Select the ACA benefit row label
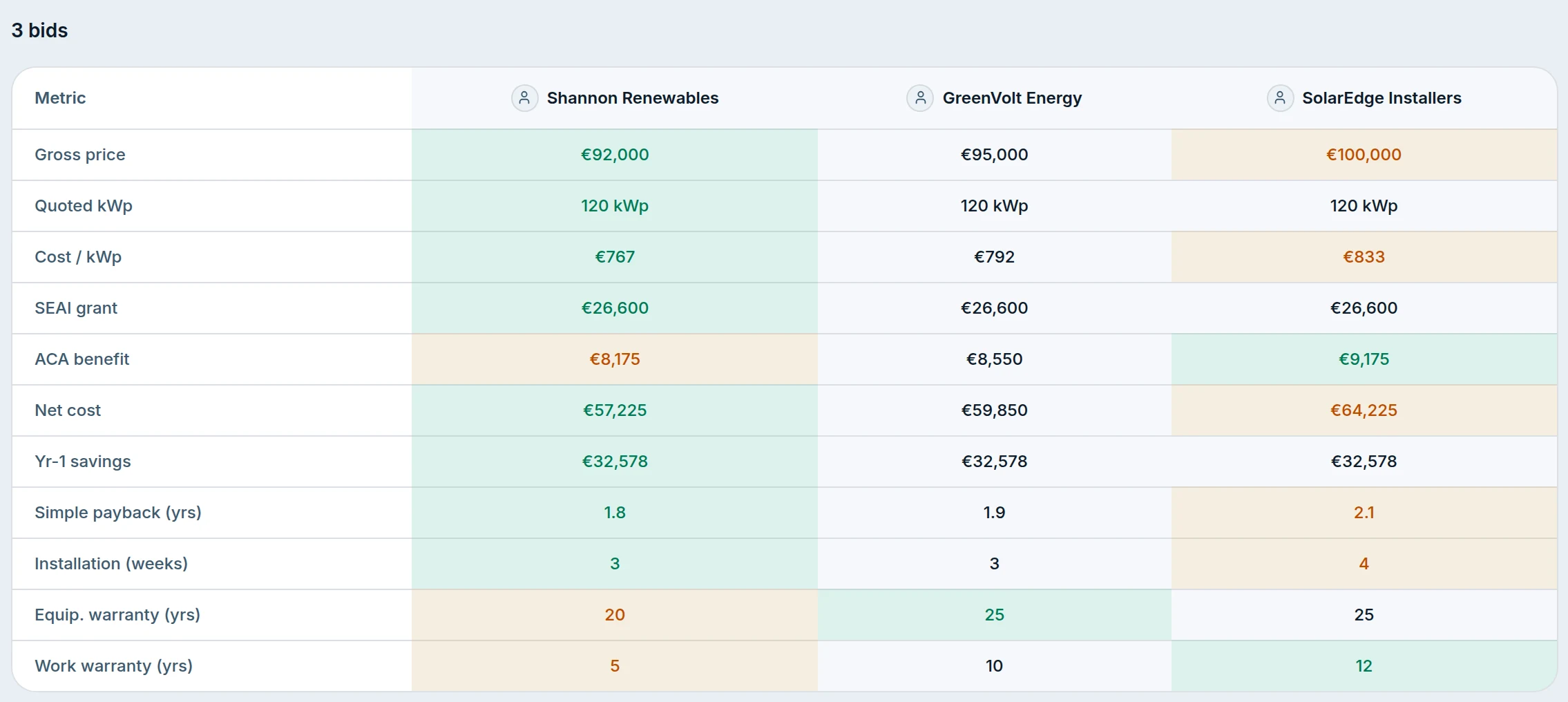 coord(82,359)
